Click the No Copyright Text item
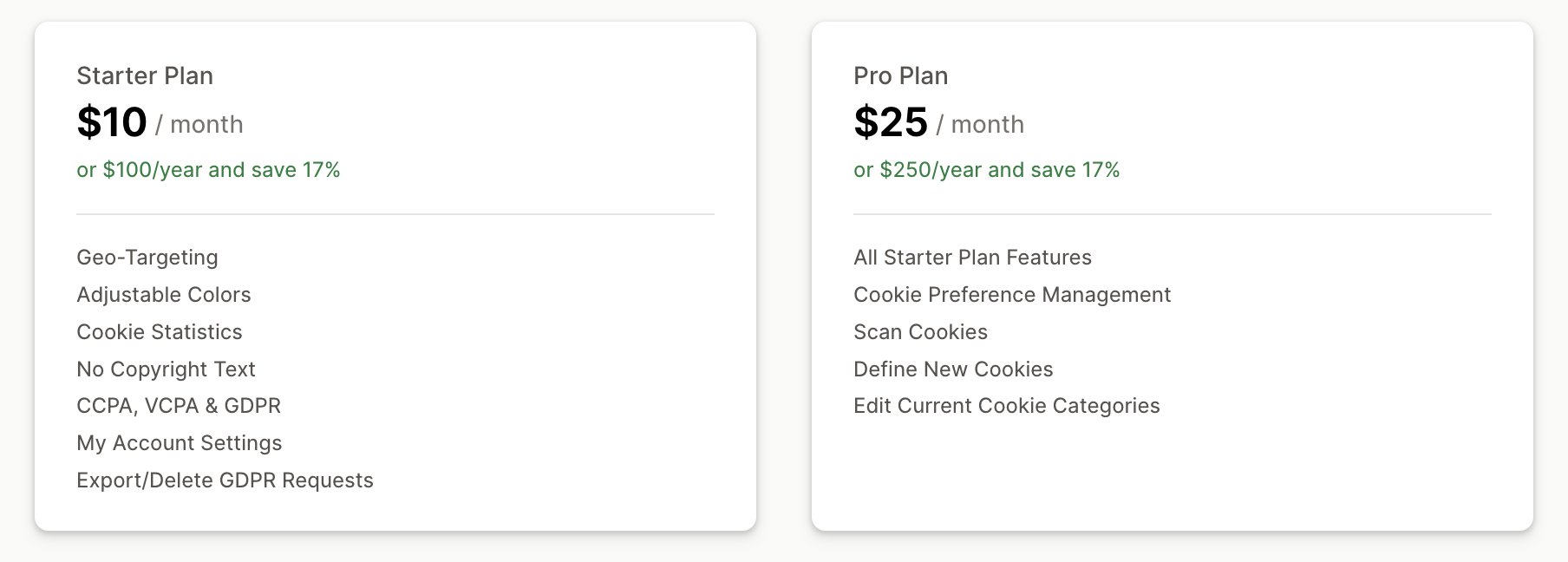This screenshot has width=1568, height=562. pos(166,369)
